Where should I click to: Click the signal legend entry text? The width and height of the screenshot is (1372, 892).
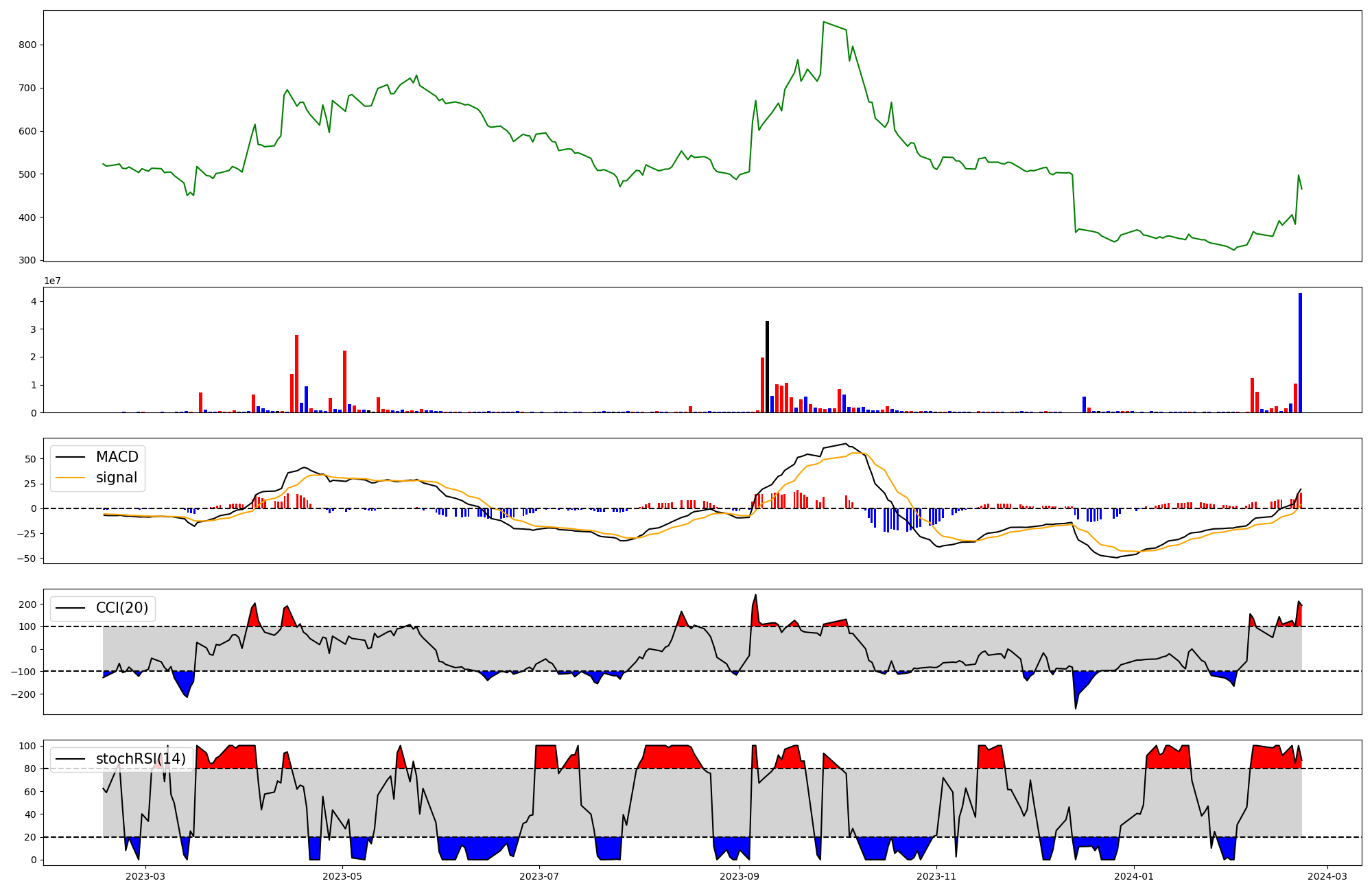117,478
